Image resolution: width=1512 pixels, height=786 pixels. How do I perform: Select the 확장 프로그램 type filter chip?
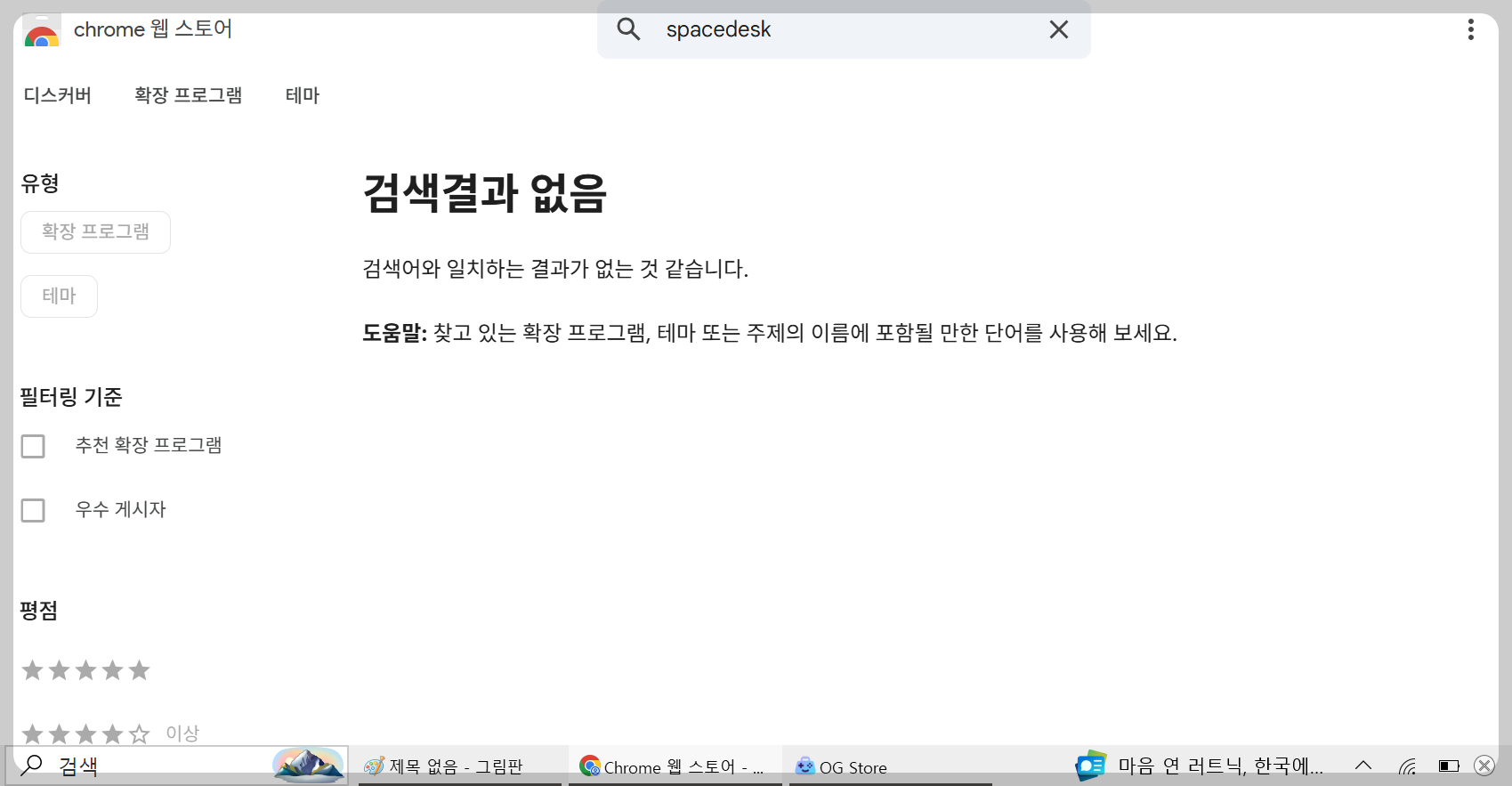[x=95, y=232]
